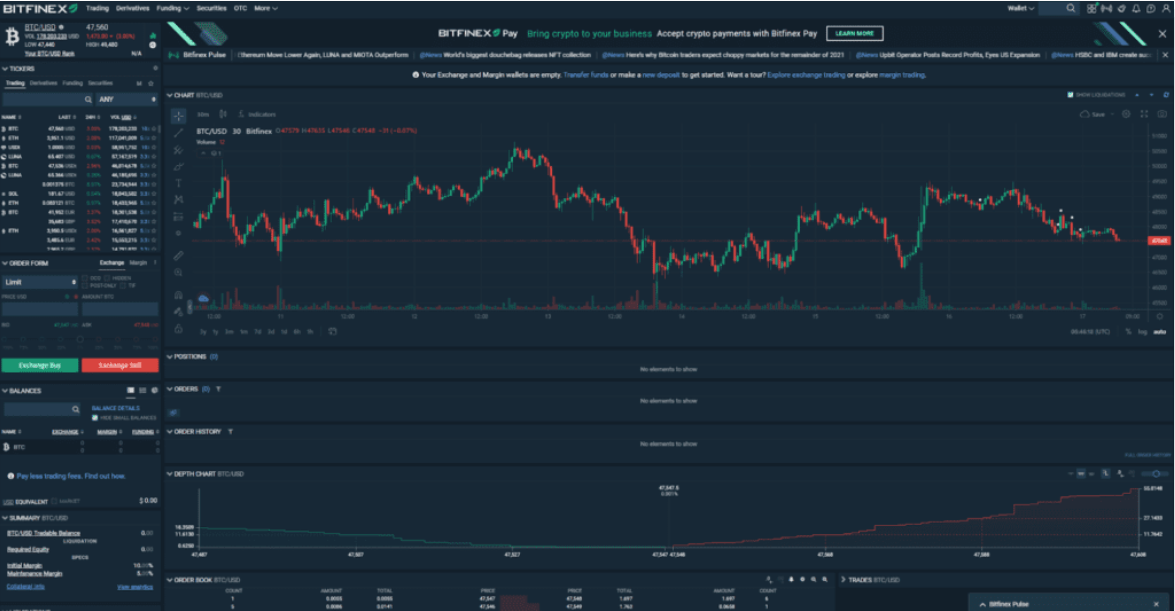Enable the OCO order checkbox

85,278
